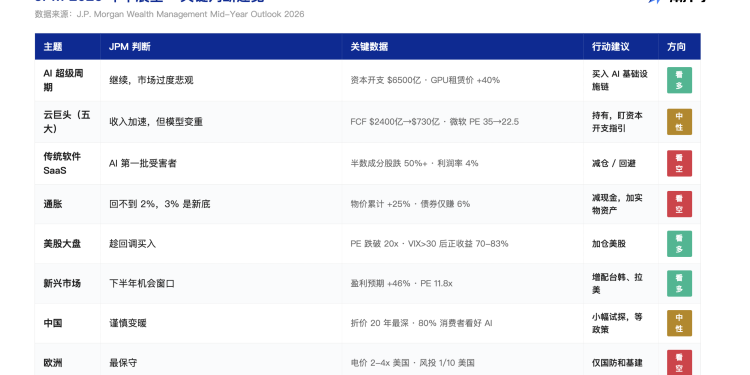Click the 行动建议 column header
This screenshot has width=750, height=375.
621,46
